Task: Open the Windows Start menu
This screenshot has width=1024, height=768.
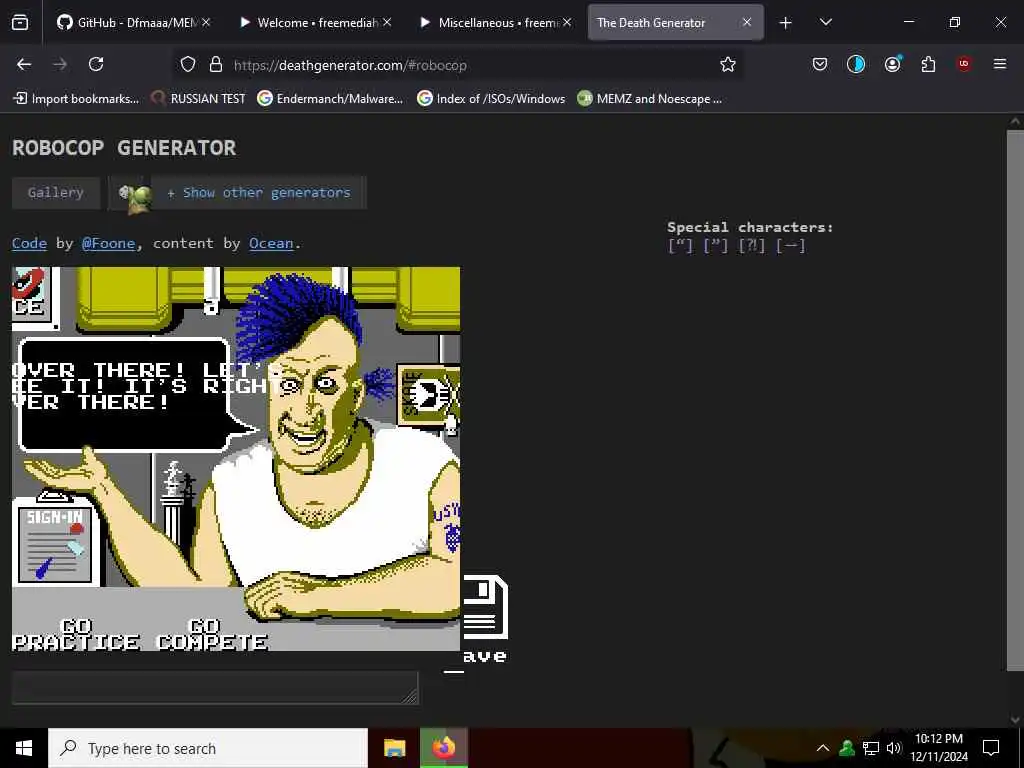Action: pos(24,748)
